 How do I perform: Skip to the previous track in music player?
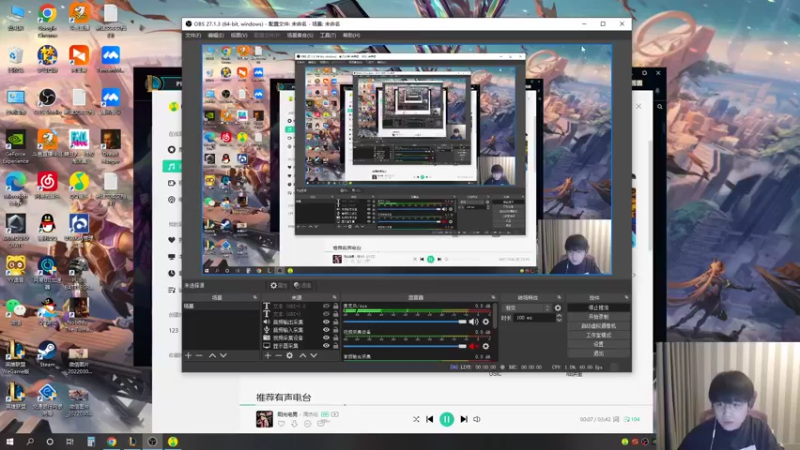430,419
